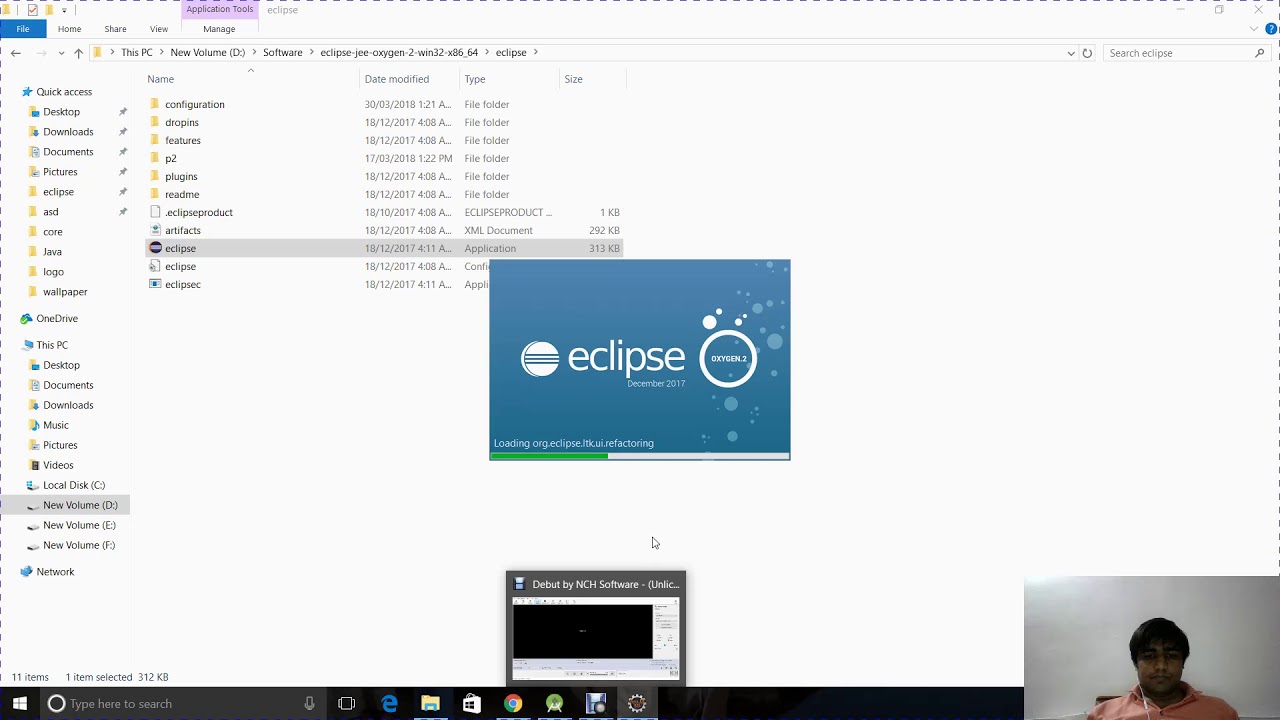Screen dimensions: 1280x720
Task: Select the configuration folder
Action: 194,104
